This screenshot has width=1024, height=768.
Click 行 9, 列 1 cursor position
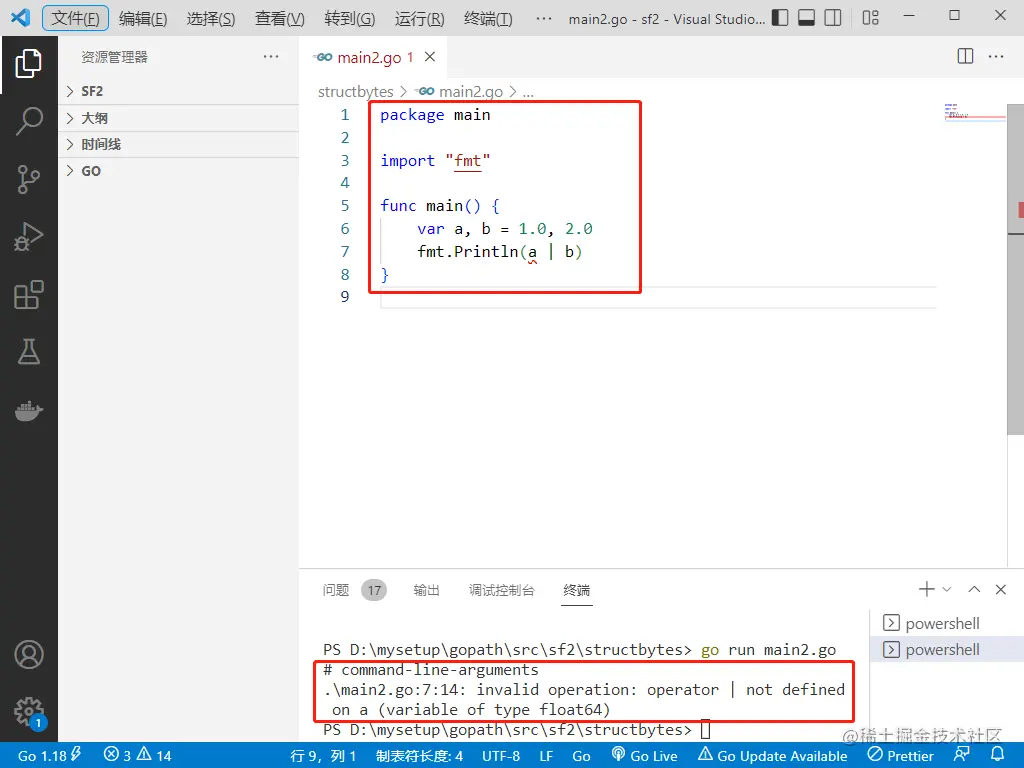coord(323,756)
